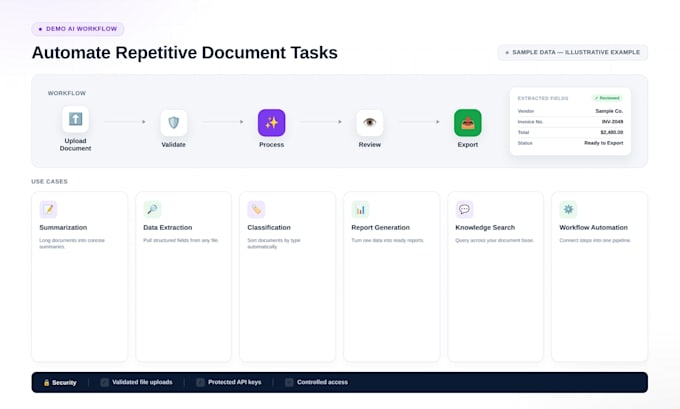Click the USE CASES section label
Image resolution: width=680 pixels, height=409 pixels.
pos(49,181)
